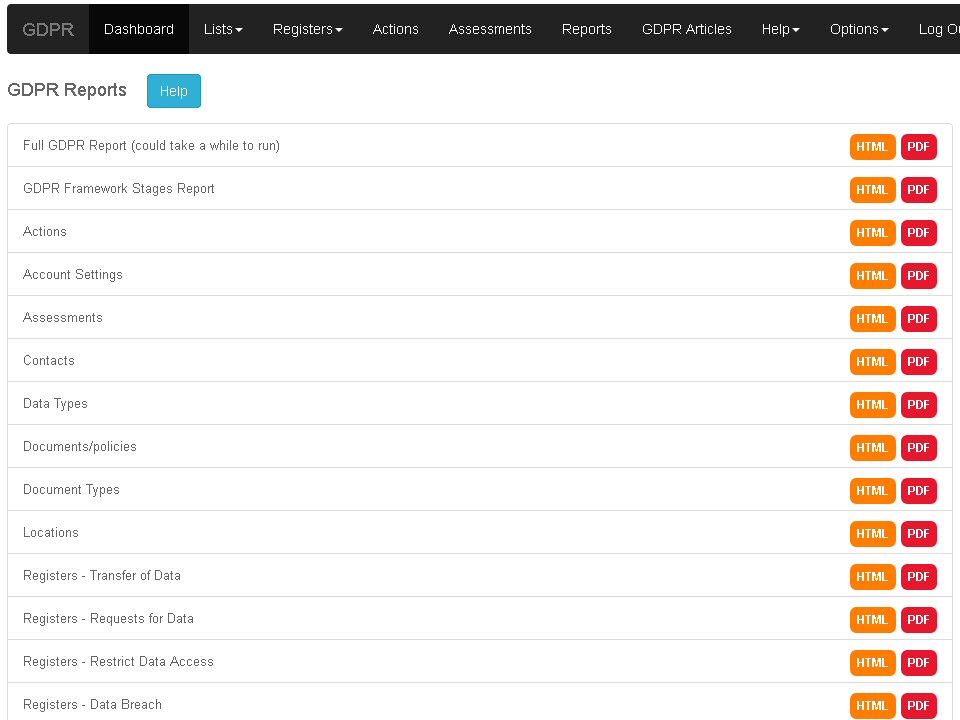Open Transfer of Data register HTML
This screenshot has height=720, width=960.
[x=872, y=577]
